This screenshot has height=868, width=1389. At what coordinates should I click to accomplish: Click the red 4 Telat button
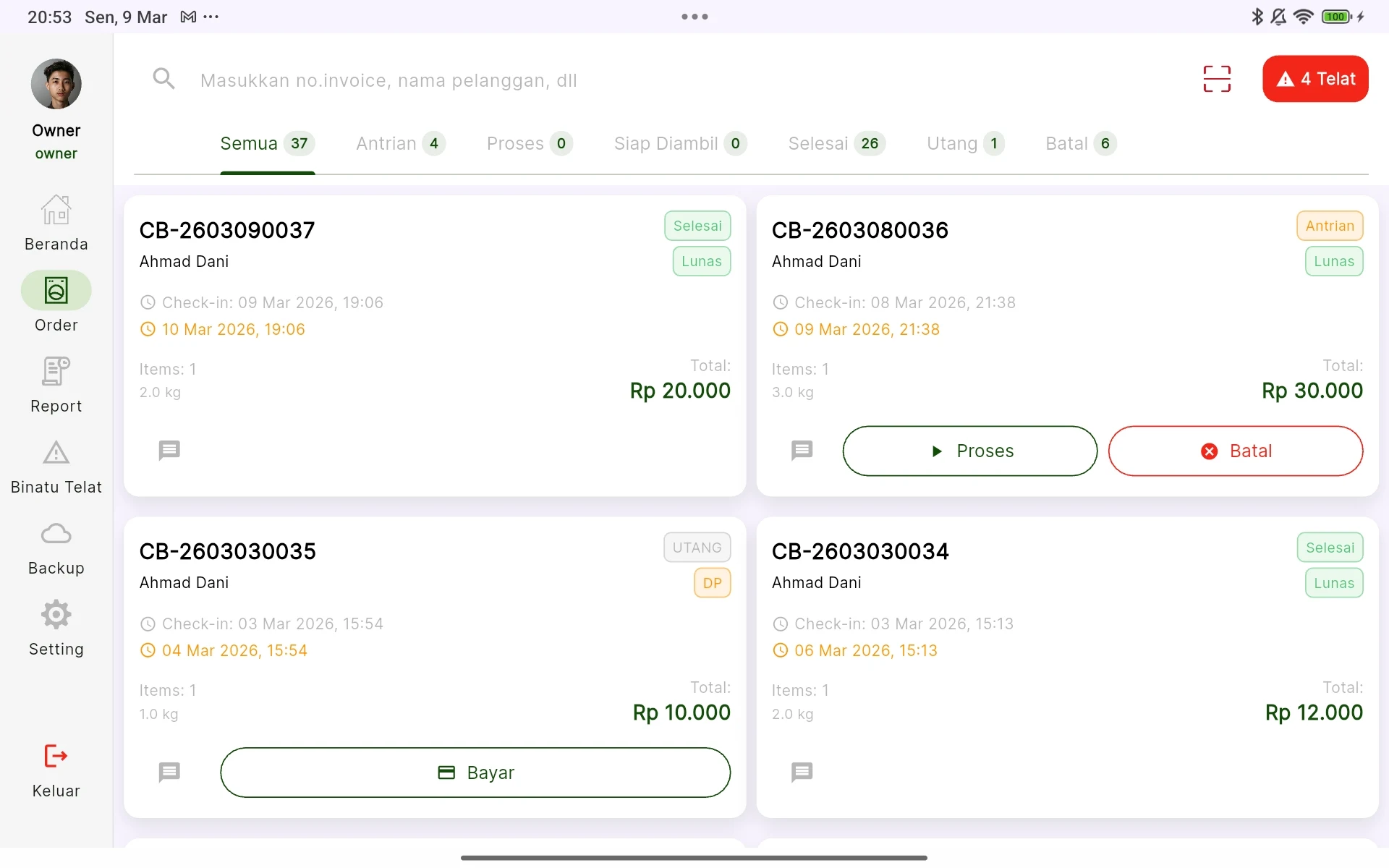1315,79
